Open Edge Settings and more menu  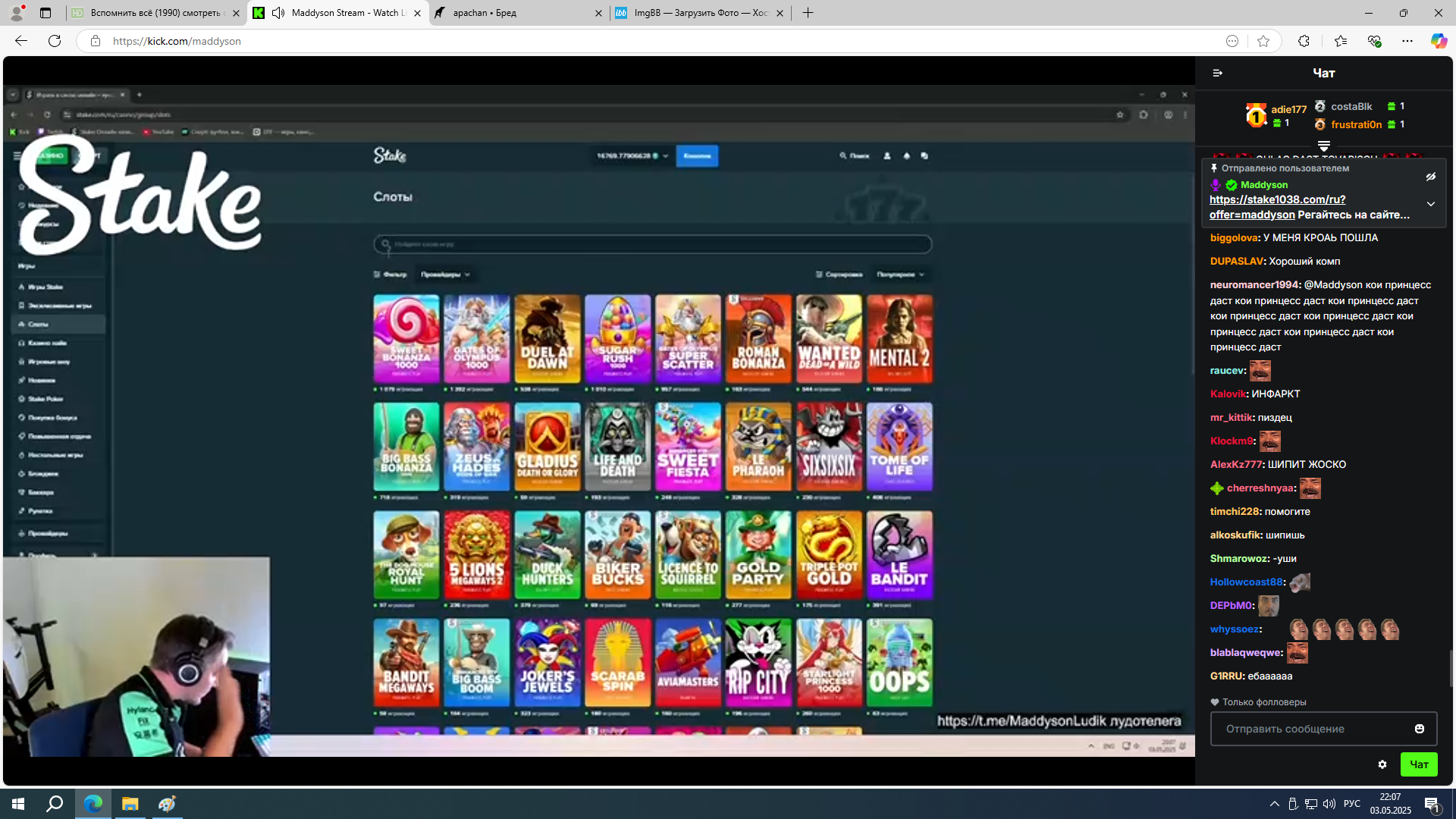coord(1407,41)
